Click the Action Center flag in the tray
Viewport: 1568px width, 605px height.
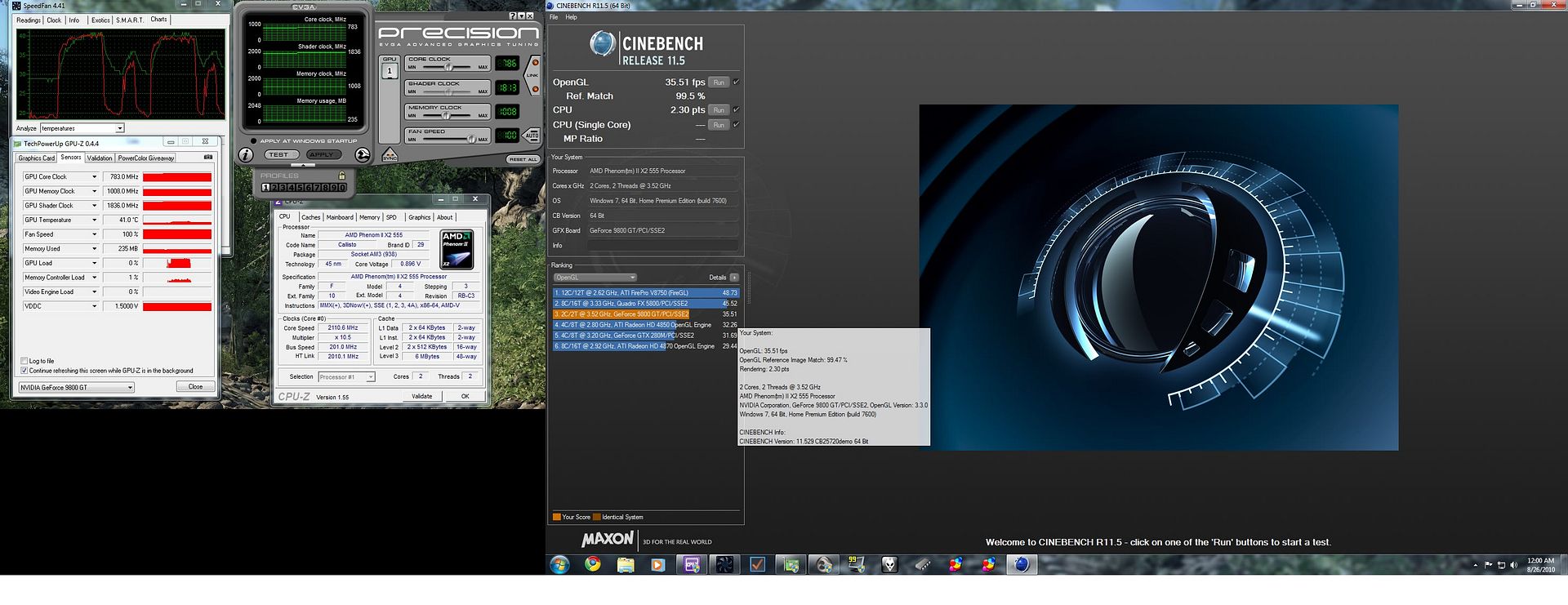1488,565
